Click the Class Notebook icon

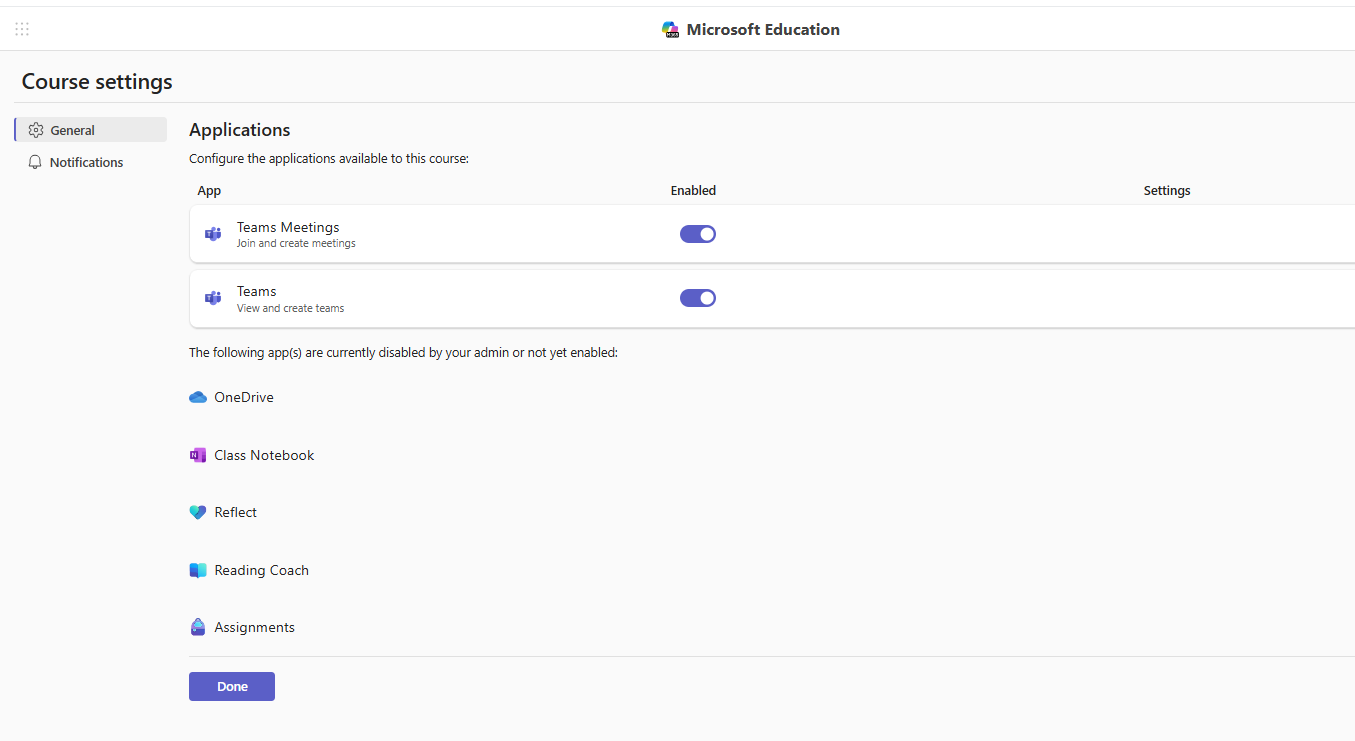pos(197,454)
